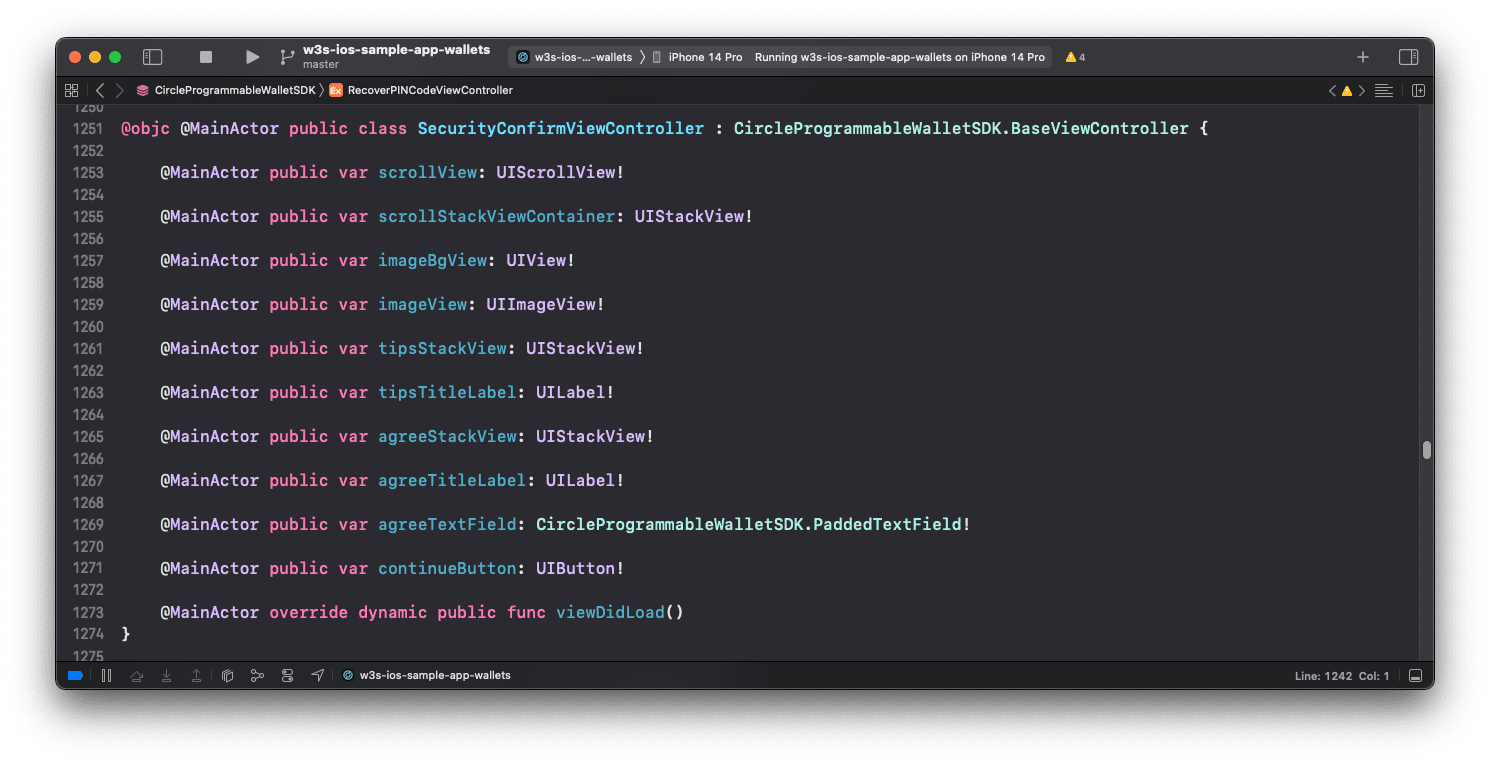Click SecurityConfirmViewController class name
Screen dimensions: 1490x763
561,129
